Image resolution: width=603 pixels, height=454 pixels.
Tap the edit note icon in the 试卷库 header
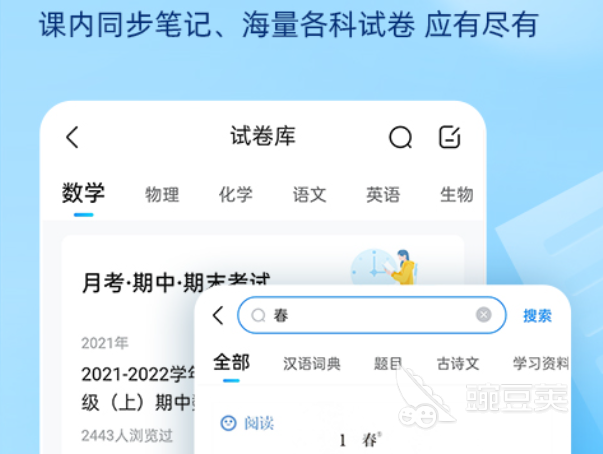pyautogui.click(x=450, y=137)
